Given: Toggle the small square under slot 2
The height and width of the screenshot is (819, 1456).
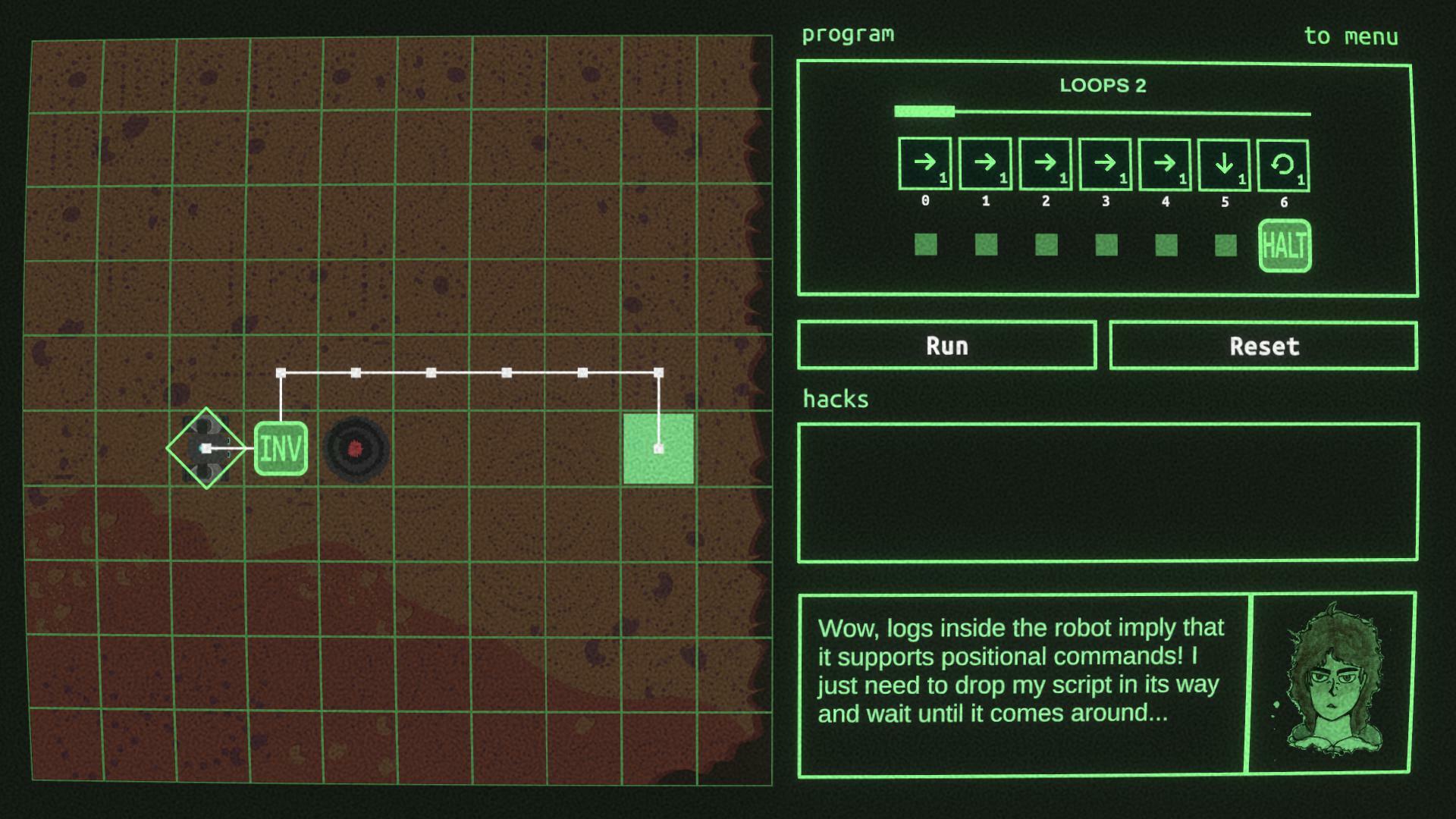Looking at the screenshot, I should [1046, 244].
